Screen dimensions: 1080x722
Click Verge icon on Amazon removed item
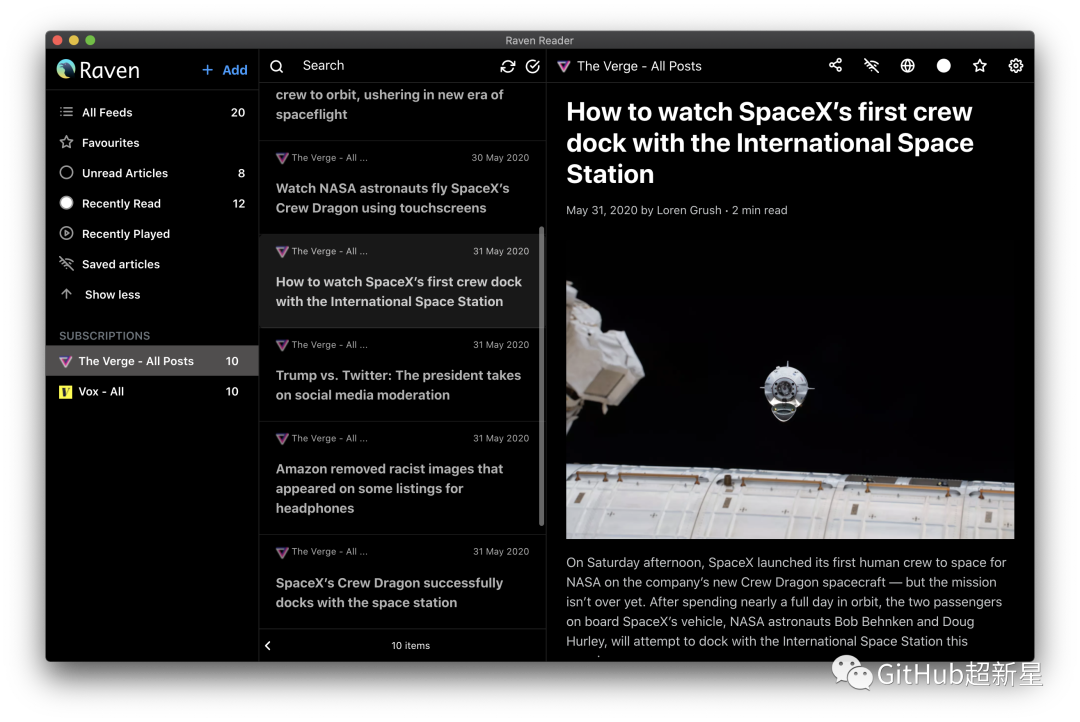[x=282, y=439]
